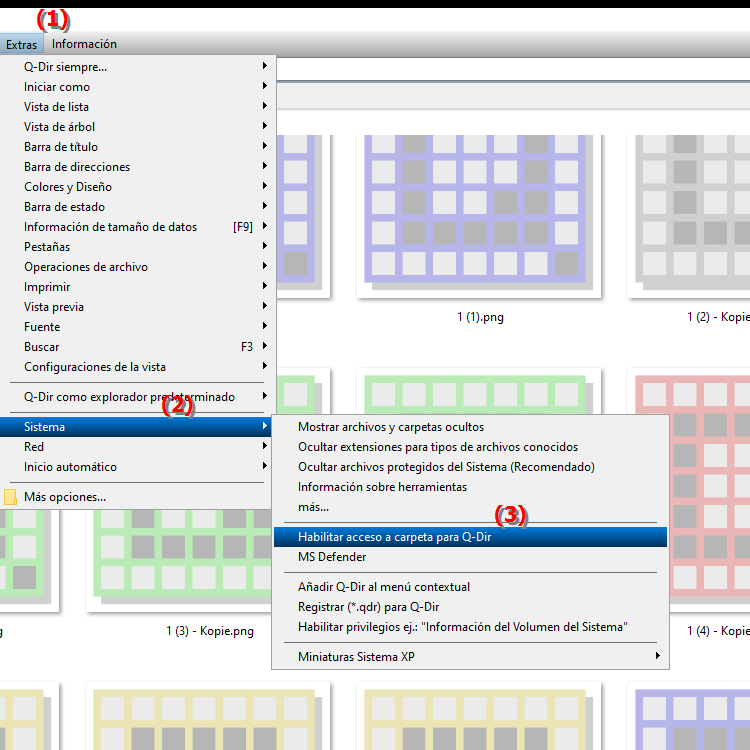Viewport: 750px width, 750px height.
Task: Open the Extras menu
Action: (x=21, y=44)
